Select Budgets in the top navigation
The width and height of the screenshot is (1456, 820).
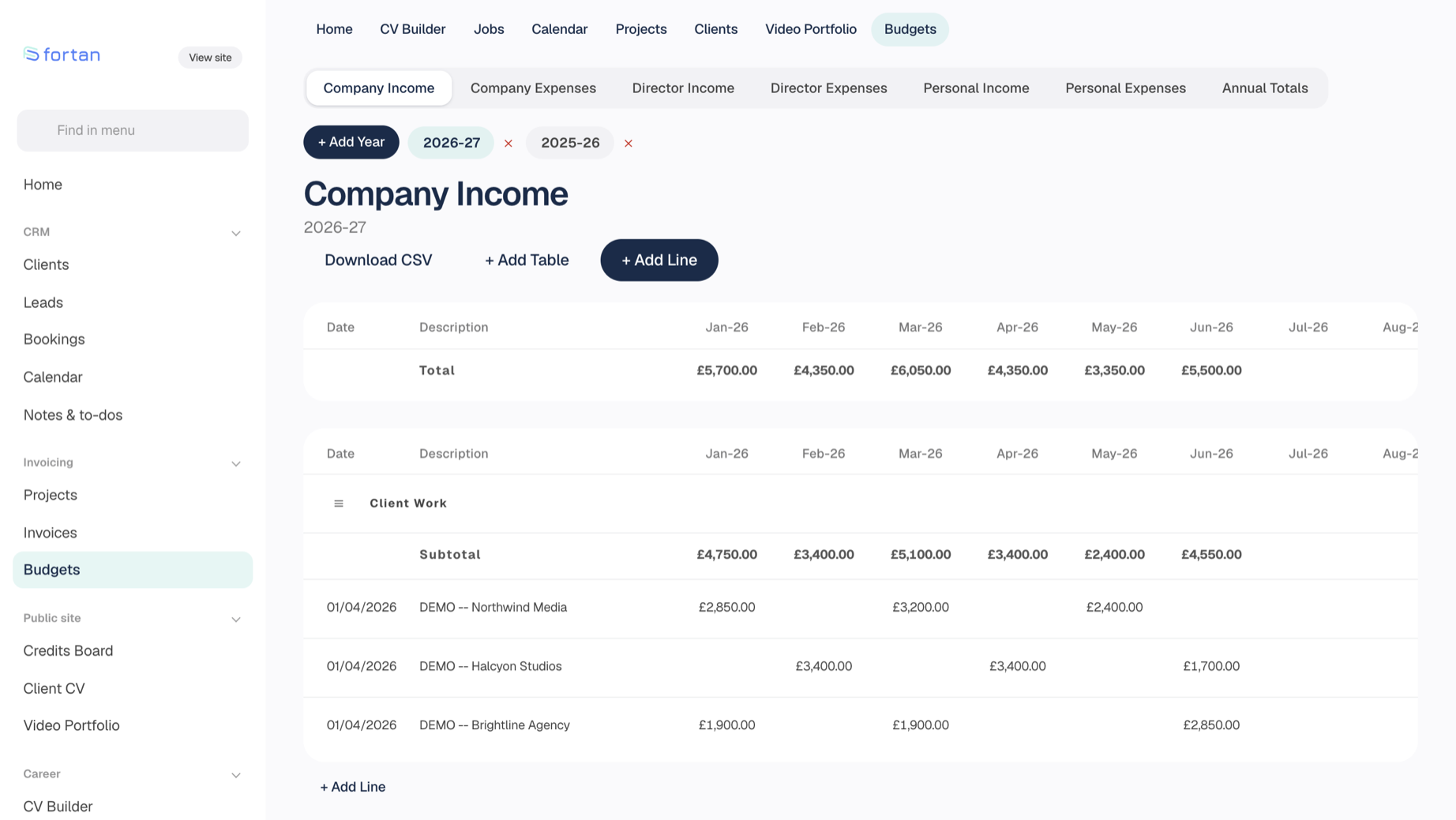[910, 29]
